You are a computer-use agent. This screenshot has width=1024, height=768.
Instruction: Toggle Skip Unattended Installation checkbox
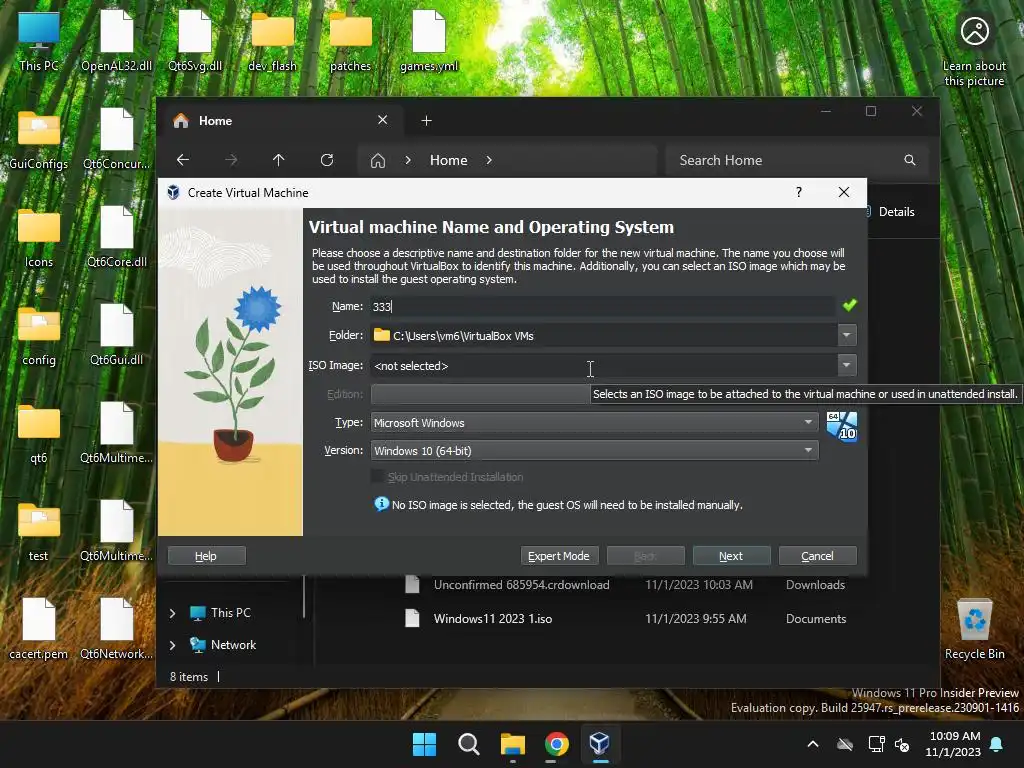[x=377, y=477]
